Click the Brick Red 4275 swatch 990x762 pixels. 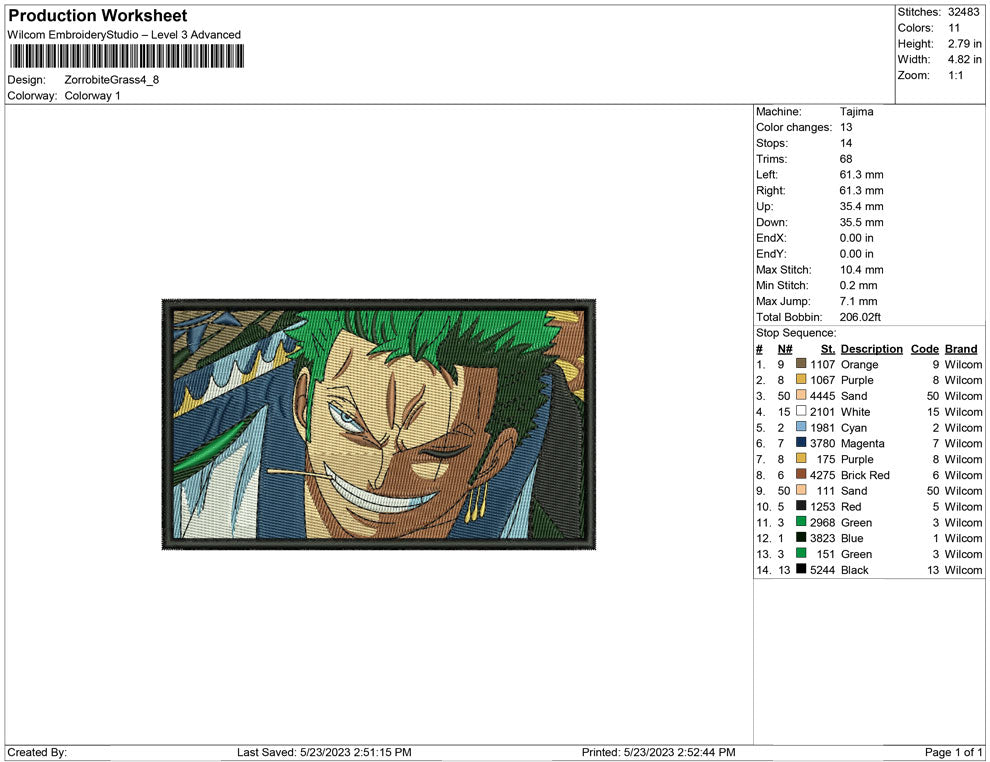tap(801, 474)
